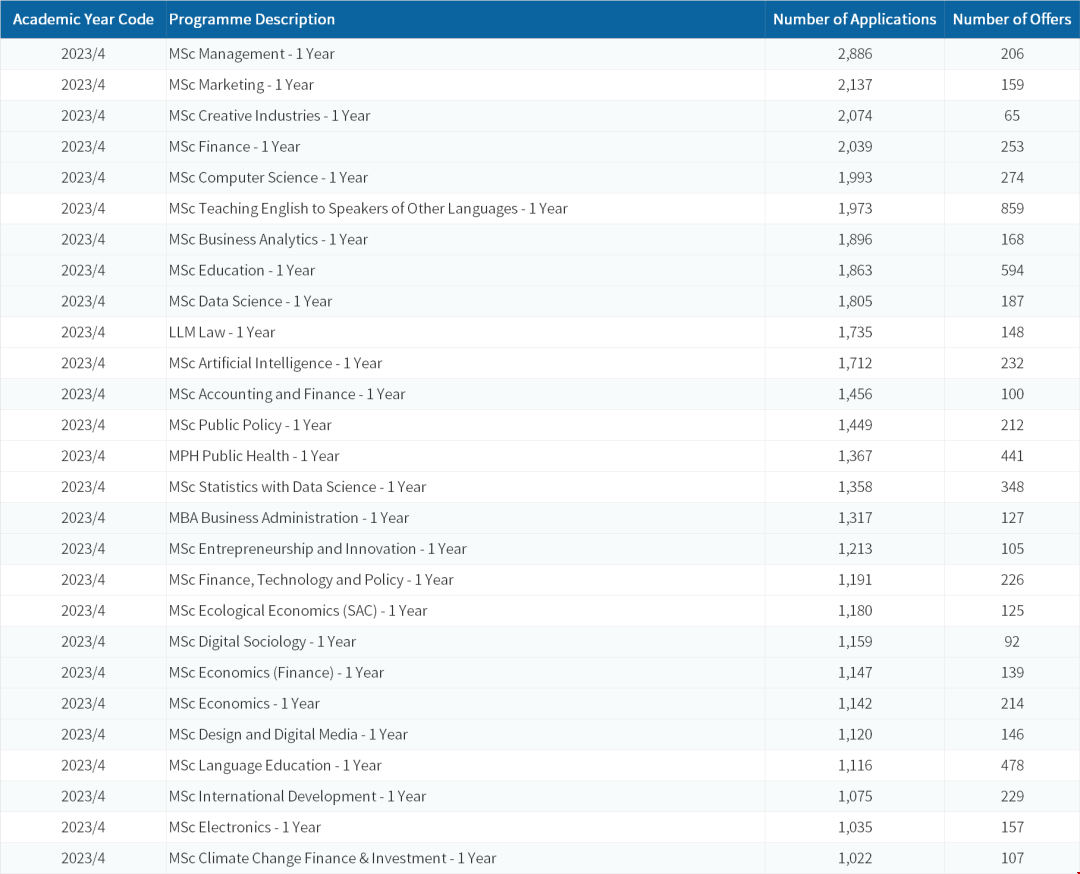Image resolution: width=1080 pixels, height=874 pixels.
Task: Select the 859 offers cell
Action: 1012,209
